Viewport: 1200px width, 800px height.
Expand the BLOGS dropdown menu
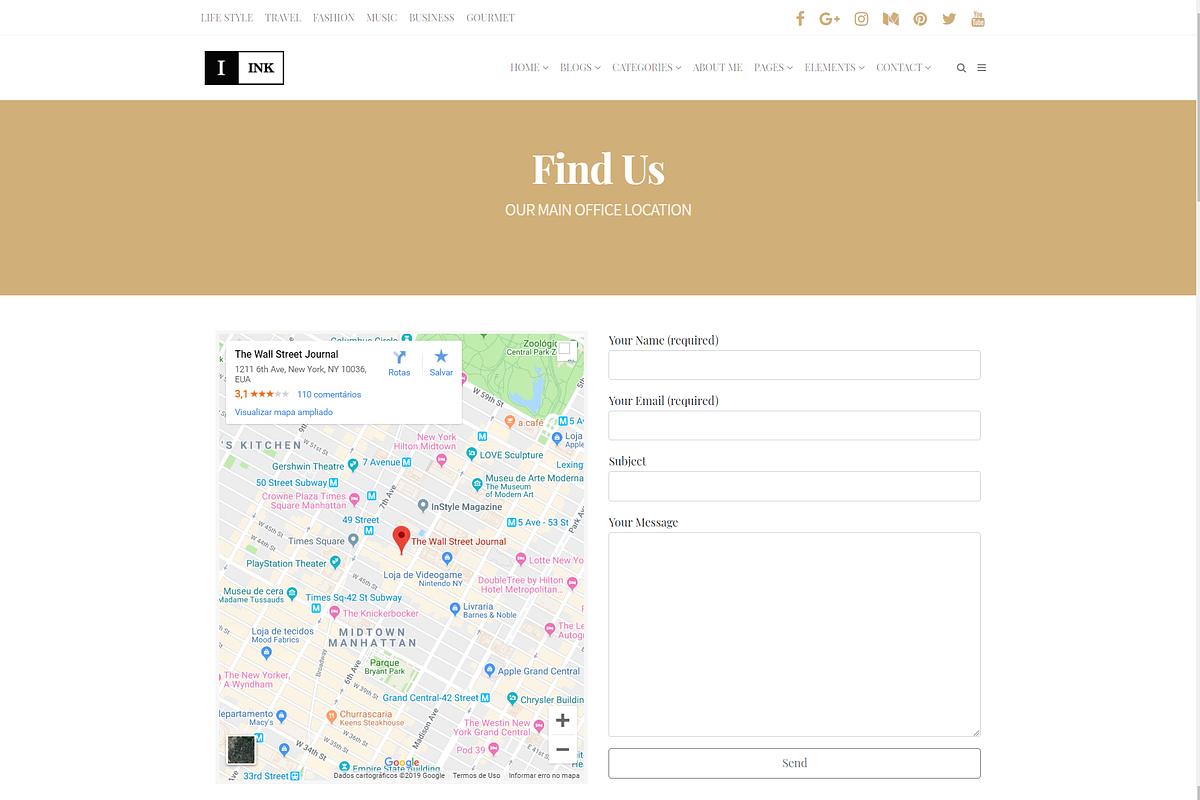point(579,67)
